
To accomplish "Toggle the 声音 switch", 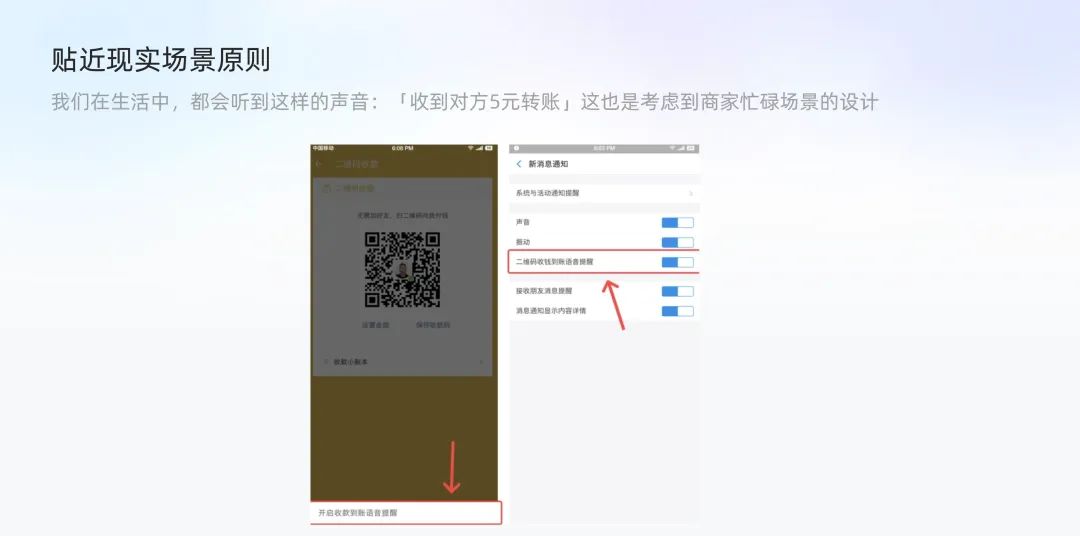I will [677, 223].
